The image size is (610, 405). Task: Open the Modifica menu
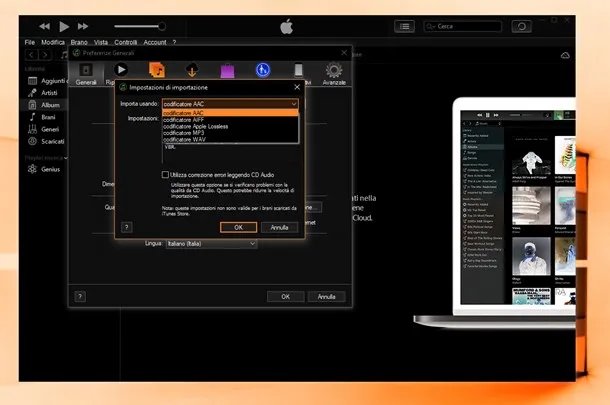[53, 42]
